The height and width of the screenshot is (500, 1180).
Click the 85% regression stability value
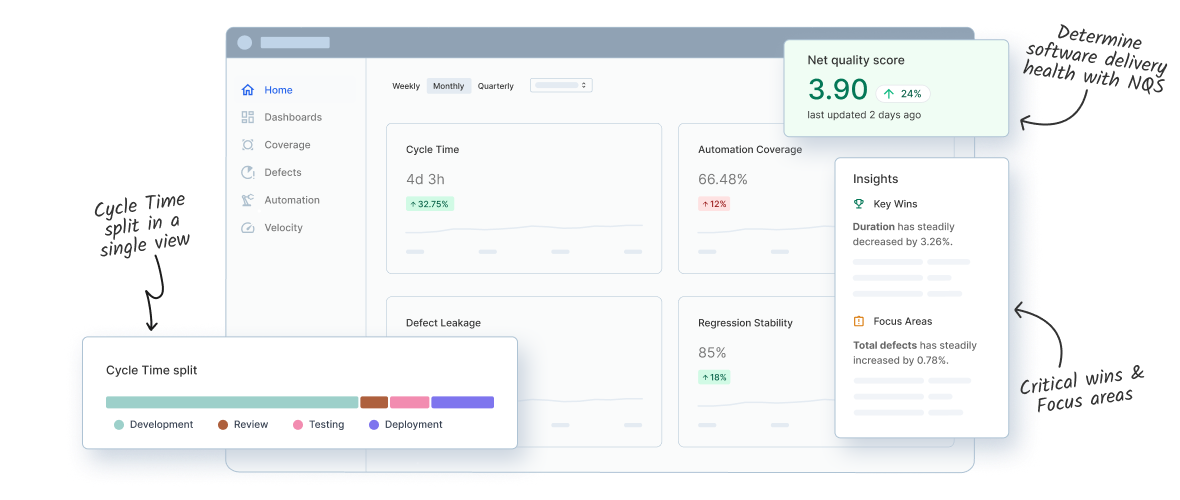click(712, 352)
